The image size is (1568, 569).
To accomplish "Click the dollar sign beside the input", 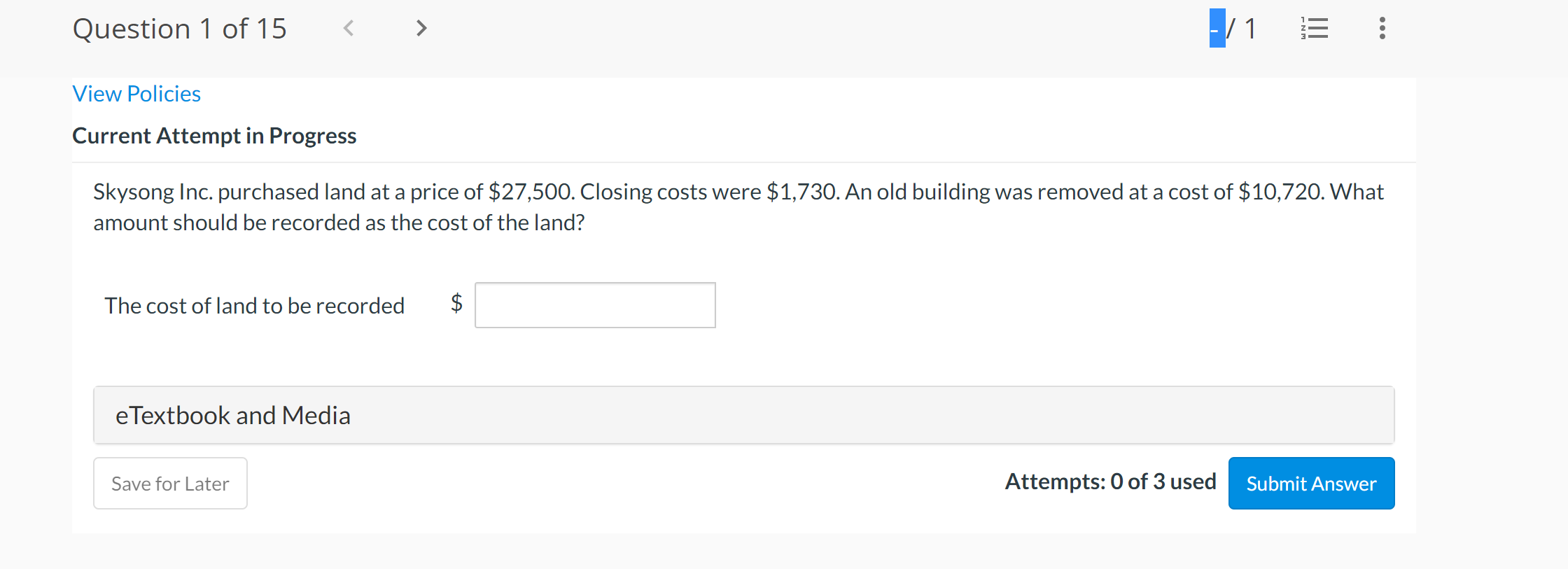I will (x=456, y=303).
